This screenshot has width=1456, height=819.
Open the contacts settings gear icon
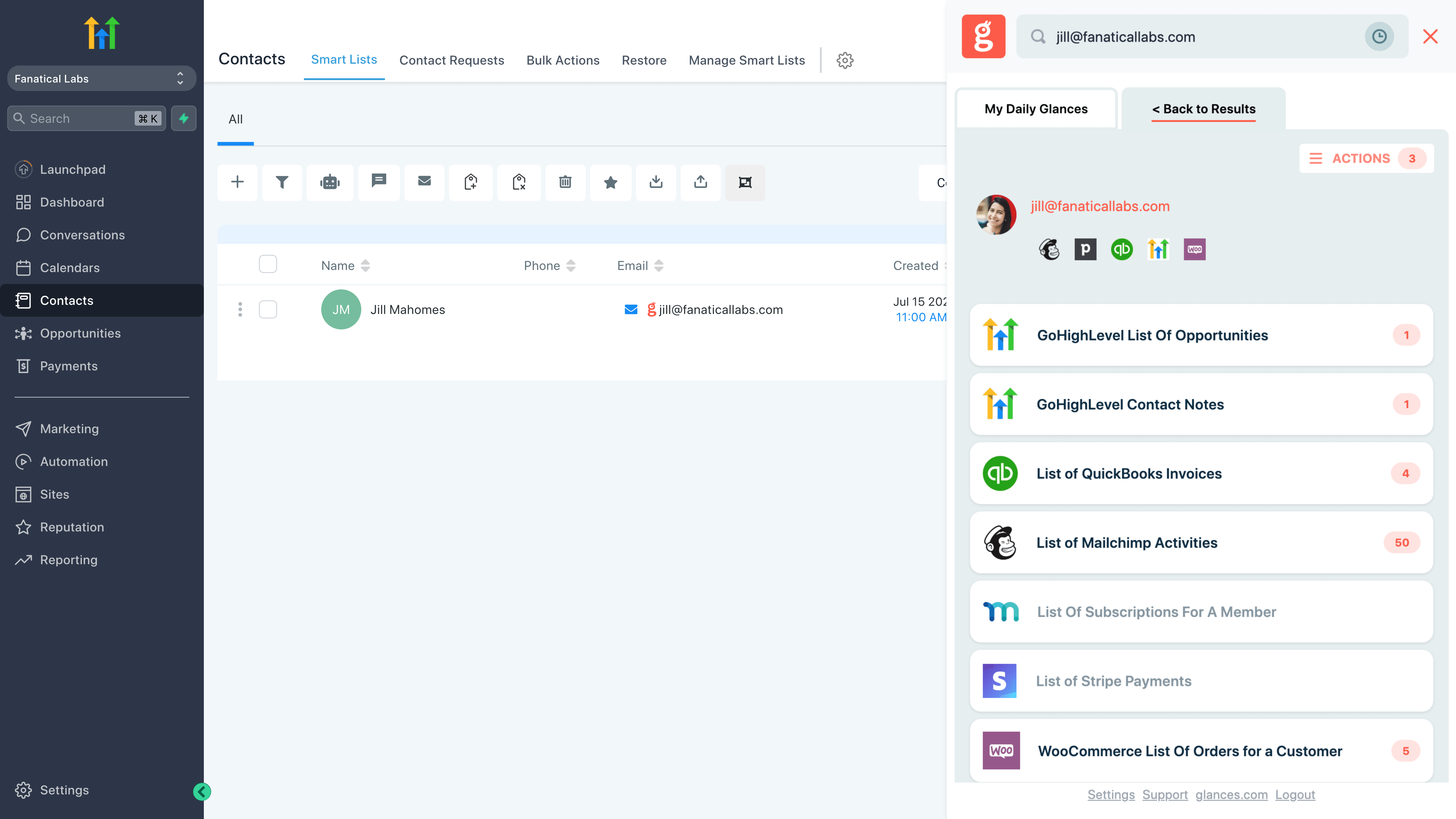click(x=845, y=60)
